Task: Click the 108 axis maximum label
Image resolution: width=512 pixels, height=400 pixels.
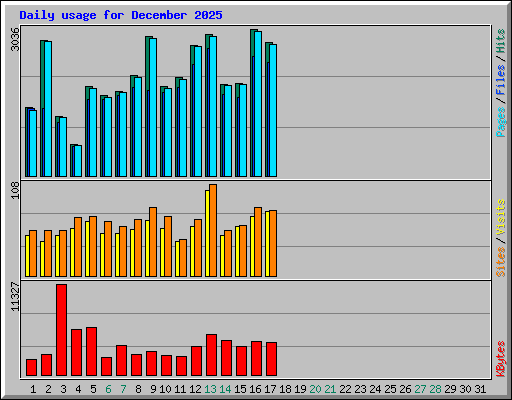Action: [x=15, y=190]
